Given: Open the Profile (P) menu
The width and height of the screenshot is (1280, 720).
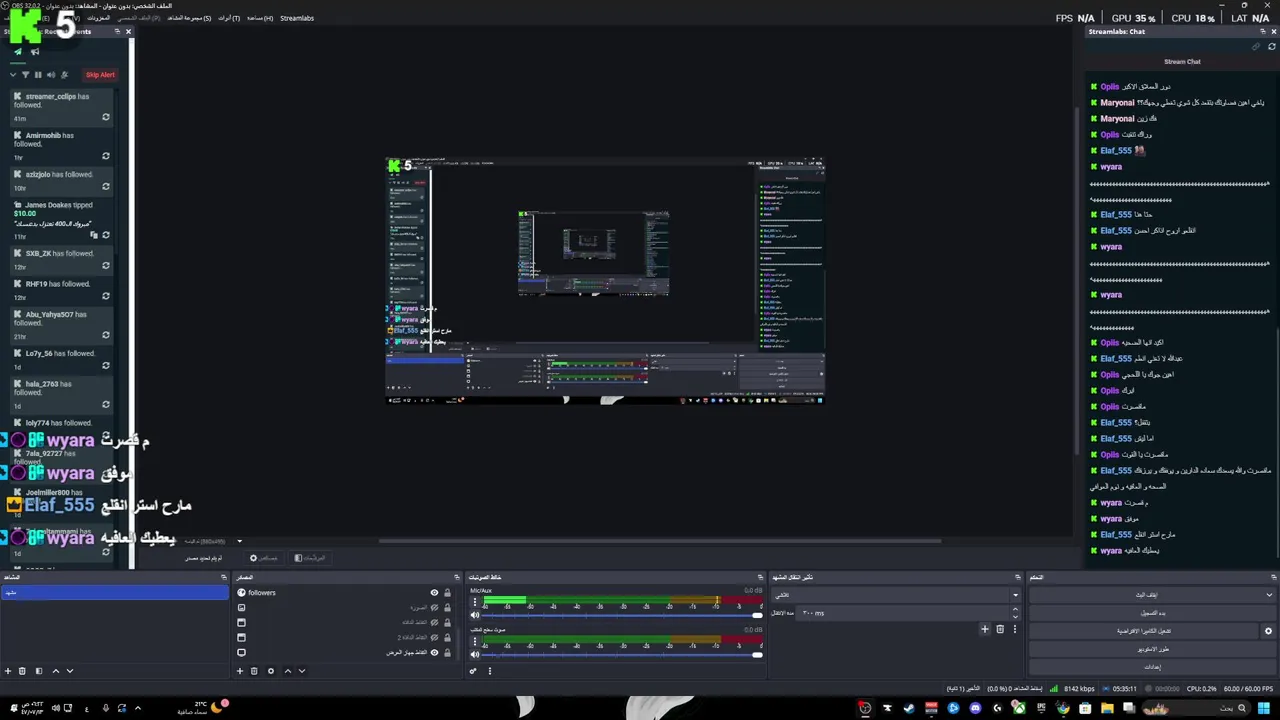Looking at the screenshot, I should click(139, 18).
